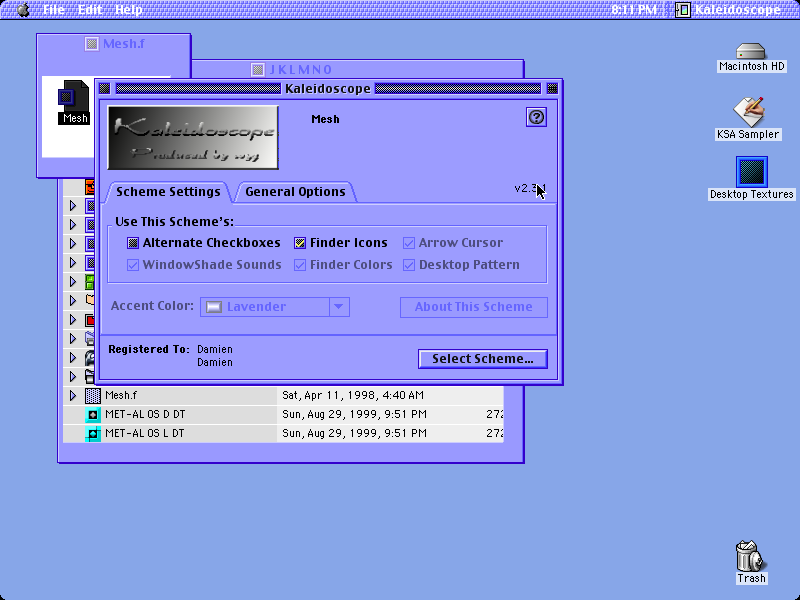Click the menu bar clock
Viewport: 800px width, 600px height.
[634, 10]
